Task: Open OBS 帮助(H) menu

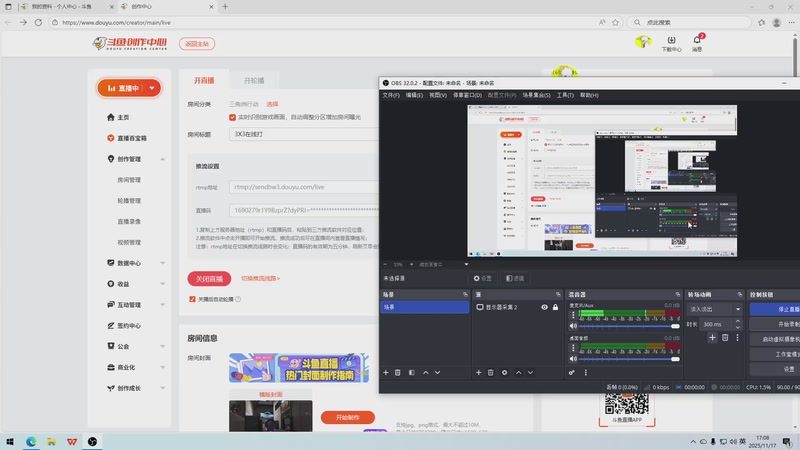Action: pos(589,95)
